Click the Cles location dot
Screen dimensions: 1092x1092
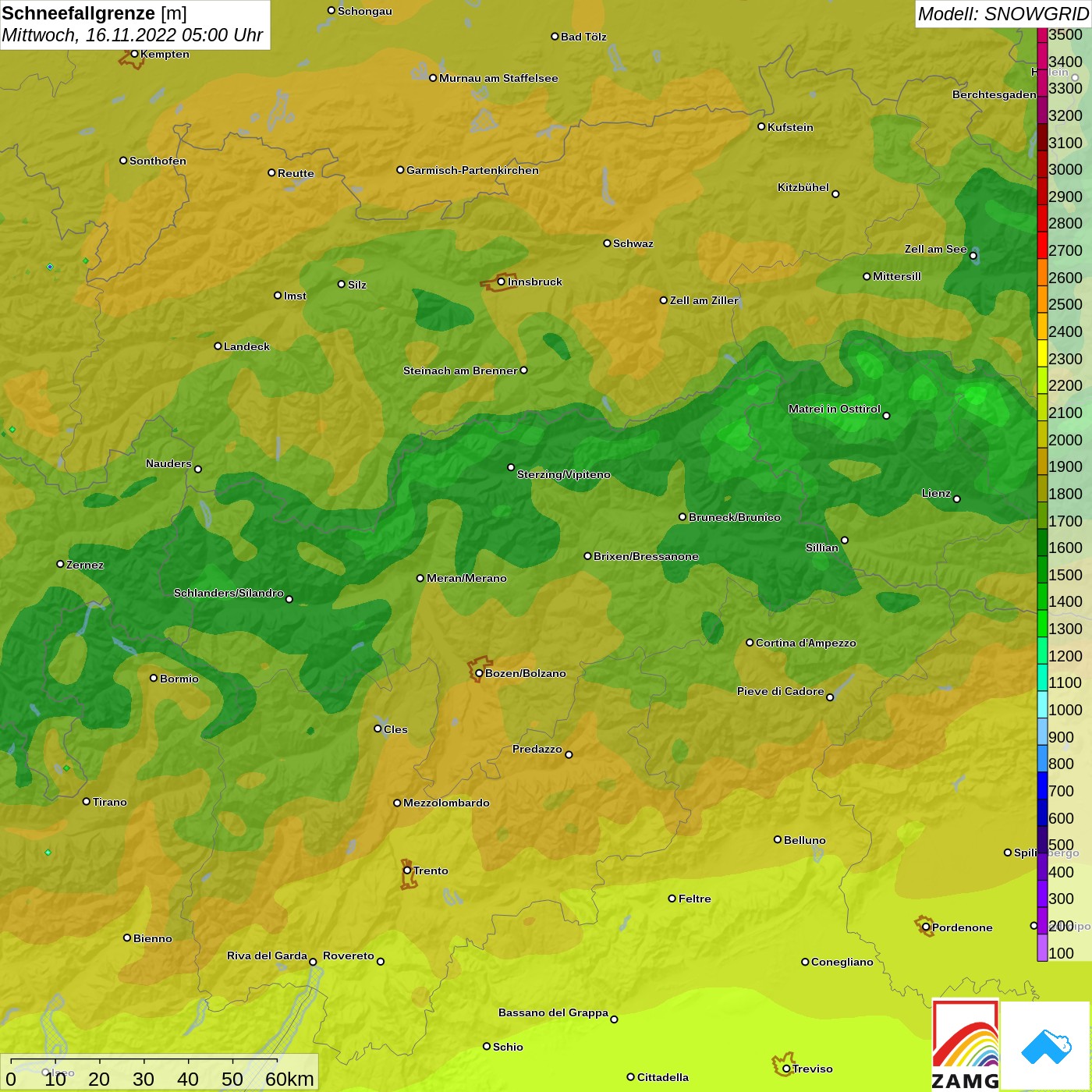tap(378, 729)
